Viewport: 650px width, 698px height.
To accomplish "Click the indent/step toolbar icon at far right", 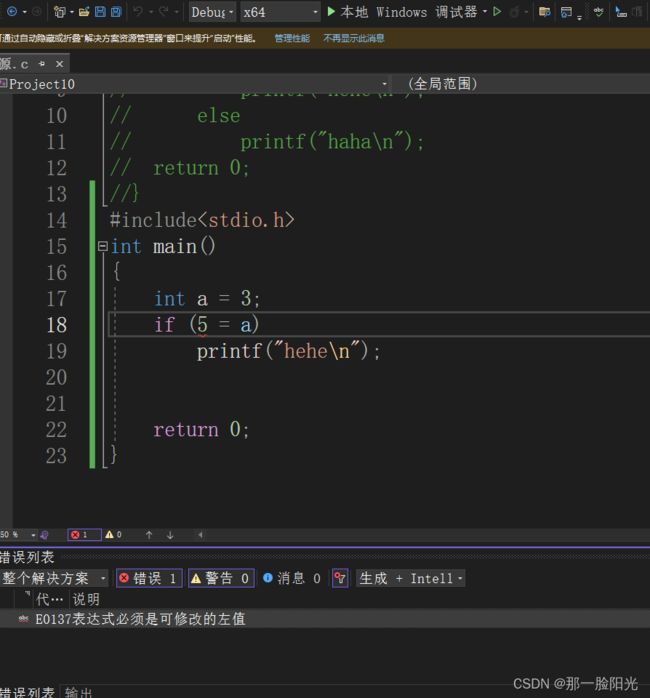I will [621, 12].
